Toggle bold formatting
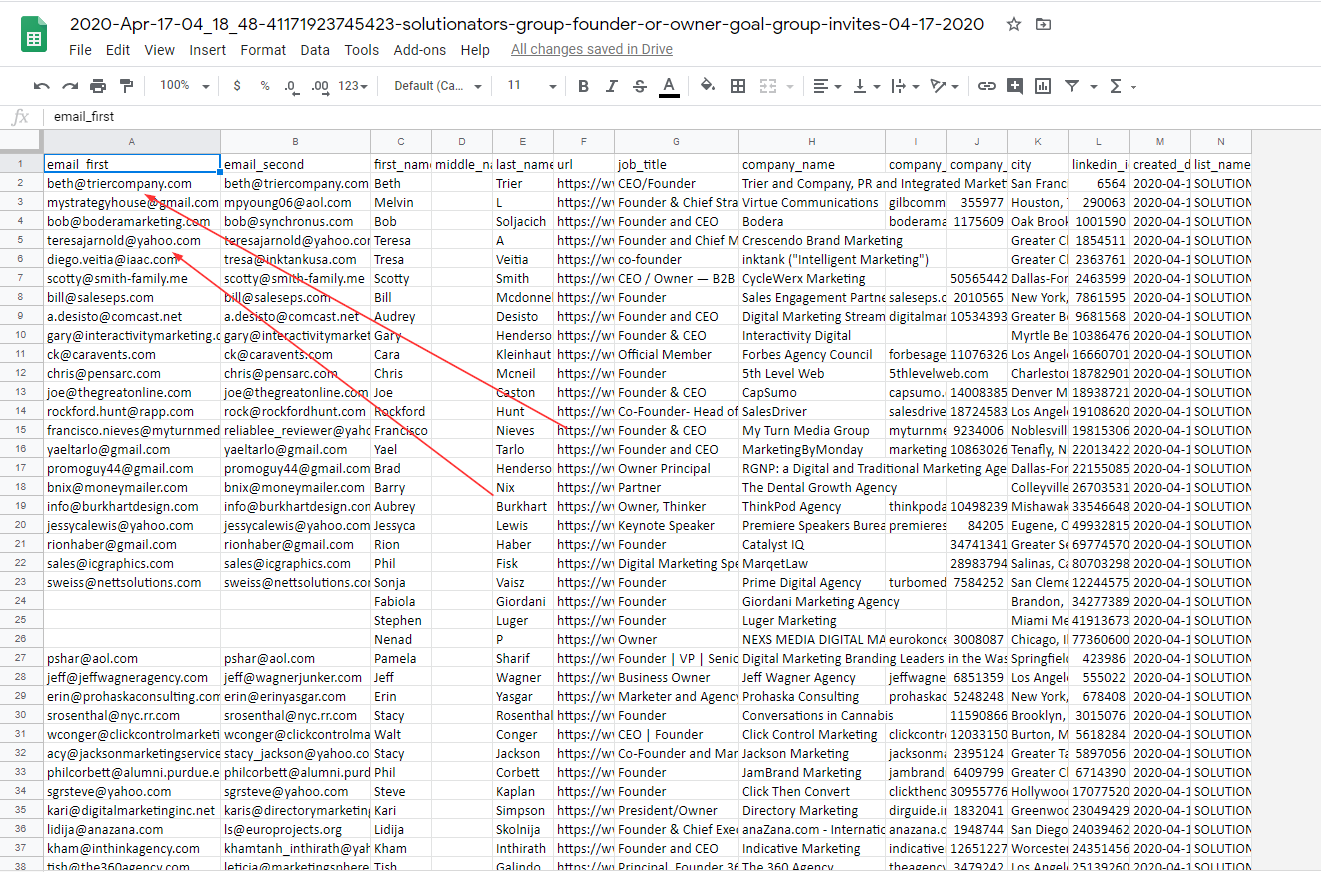1321x872 pixels. click(x=583, y=86)
